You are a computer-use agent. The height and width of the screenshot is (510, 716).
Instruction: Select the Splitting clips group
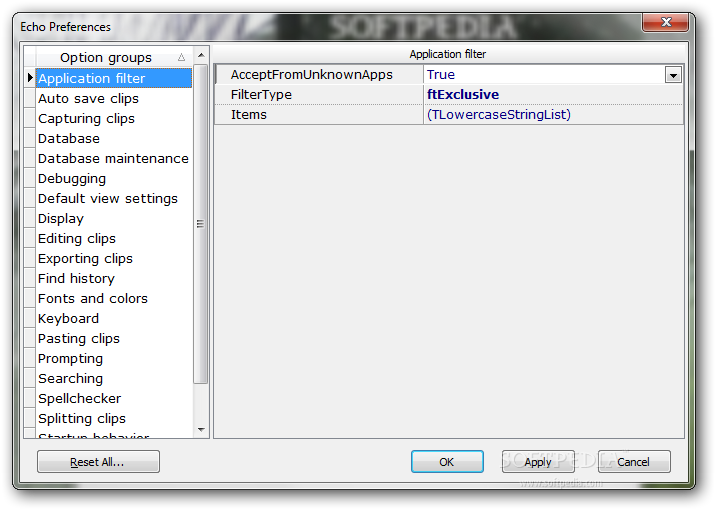[114, 419]
